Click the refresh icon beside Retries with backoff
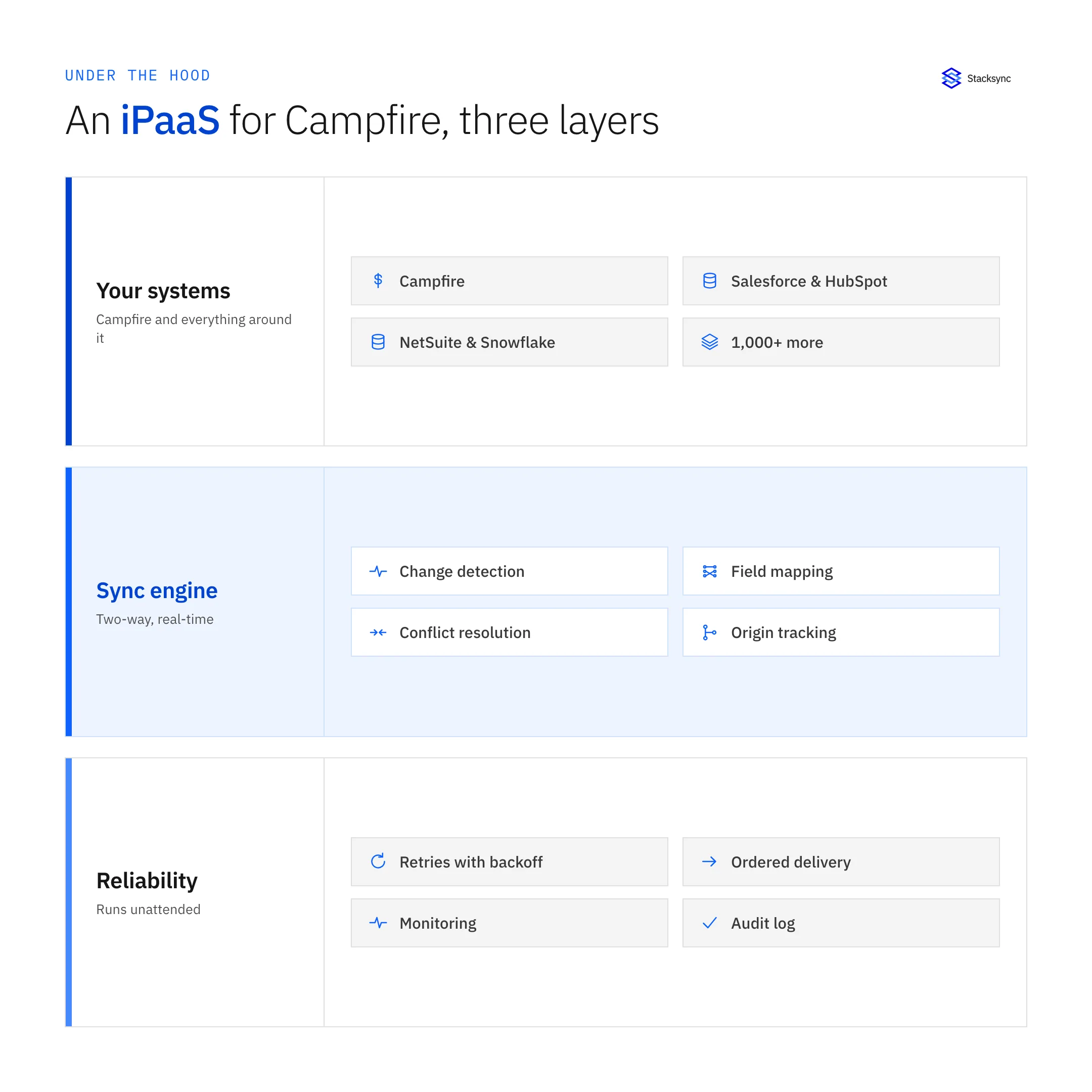 click(x=378, y=861)
